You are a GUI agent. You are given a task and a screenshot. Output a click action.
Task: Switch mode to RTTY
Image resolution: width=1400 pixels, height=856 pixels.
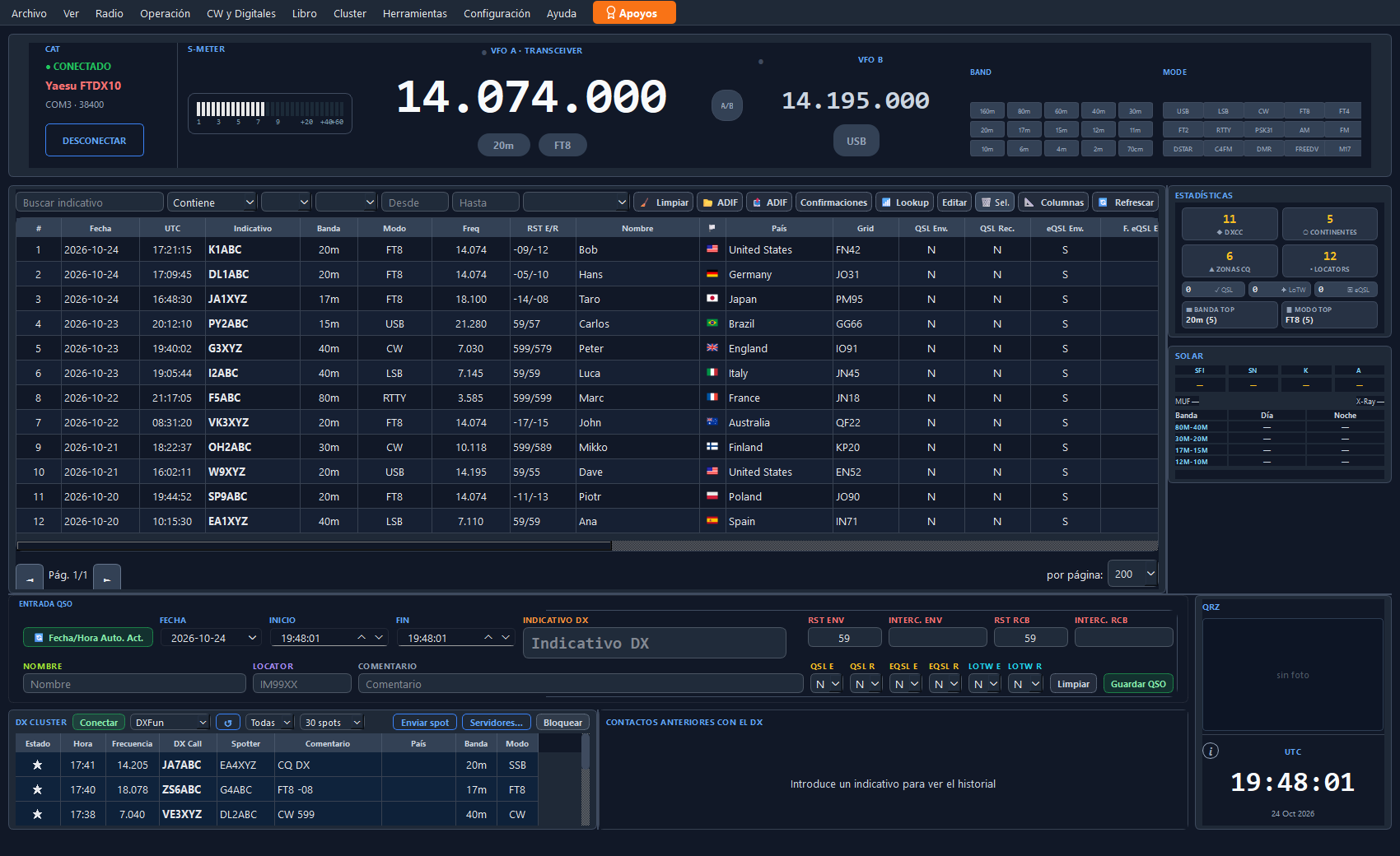(1224, 130)
